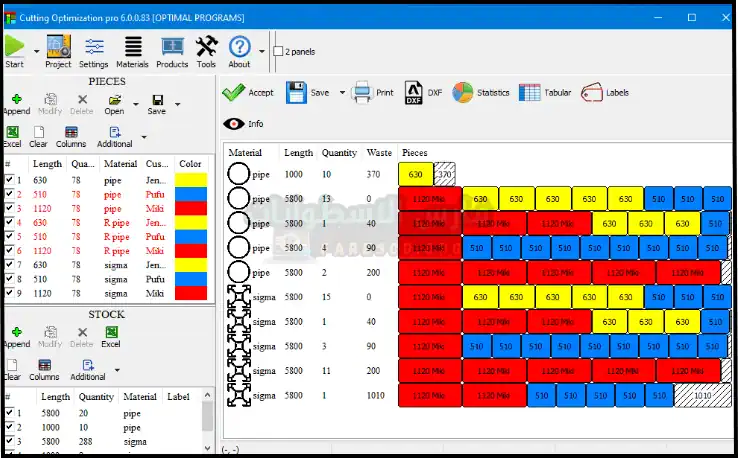738x458 pixels.
Task: Uncheck piece row 1 checkbox
Action: tap(10, 180)
